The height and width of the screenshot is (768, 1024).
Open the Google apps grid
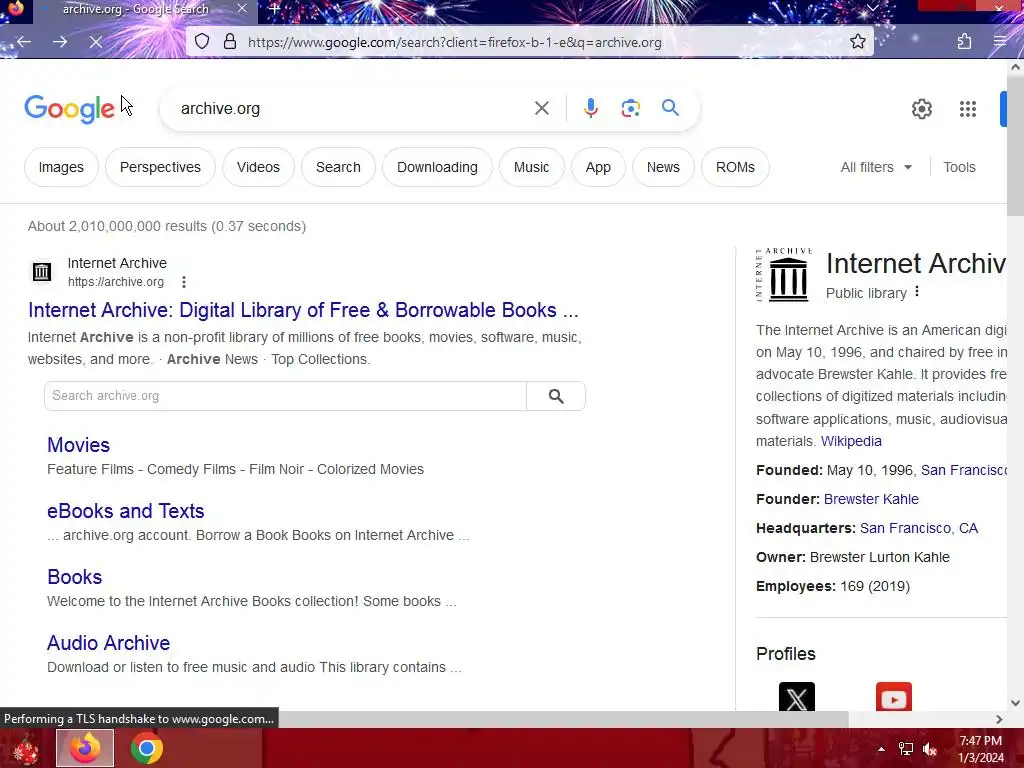click(x=968, y=109)
